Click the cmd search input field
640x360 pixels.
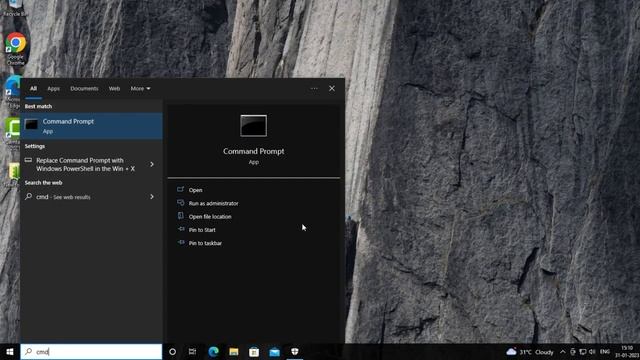pyautogui.click(x=91, y=351)
